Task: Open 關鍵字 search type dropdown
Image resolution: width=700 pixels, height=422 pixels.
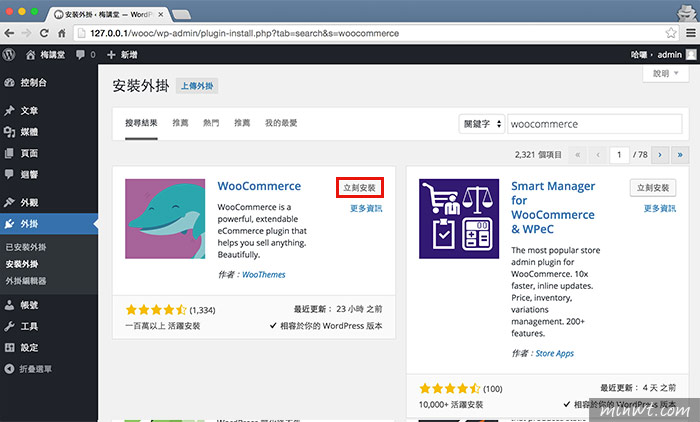Action: click(482, 124)
